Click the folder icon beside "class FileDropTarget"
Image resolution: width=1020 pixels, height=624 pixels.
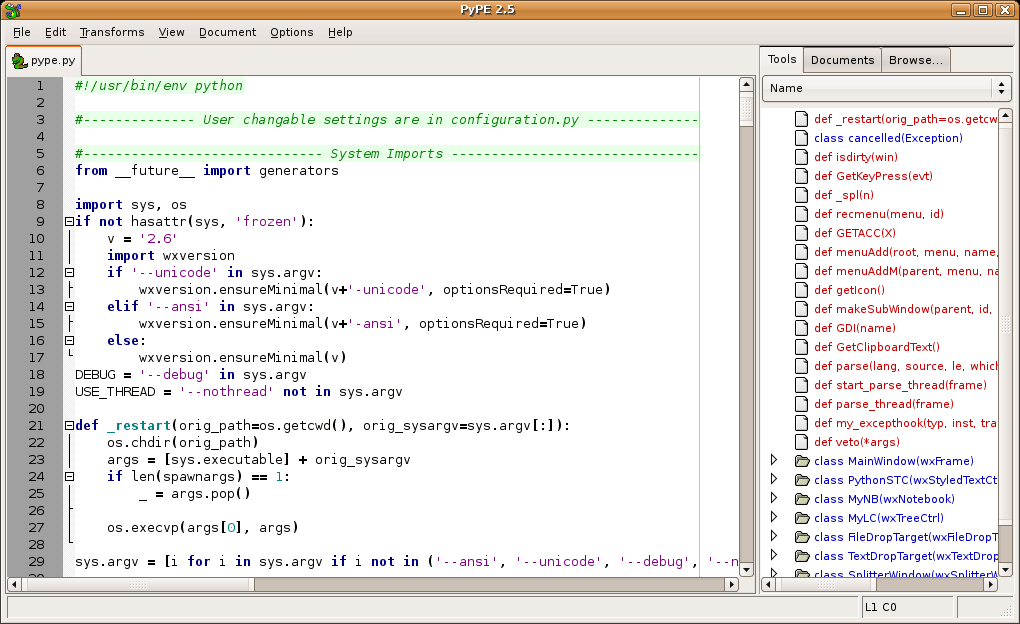pyautogui.click(x=802, y=537)
